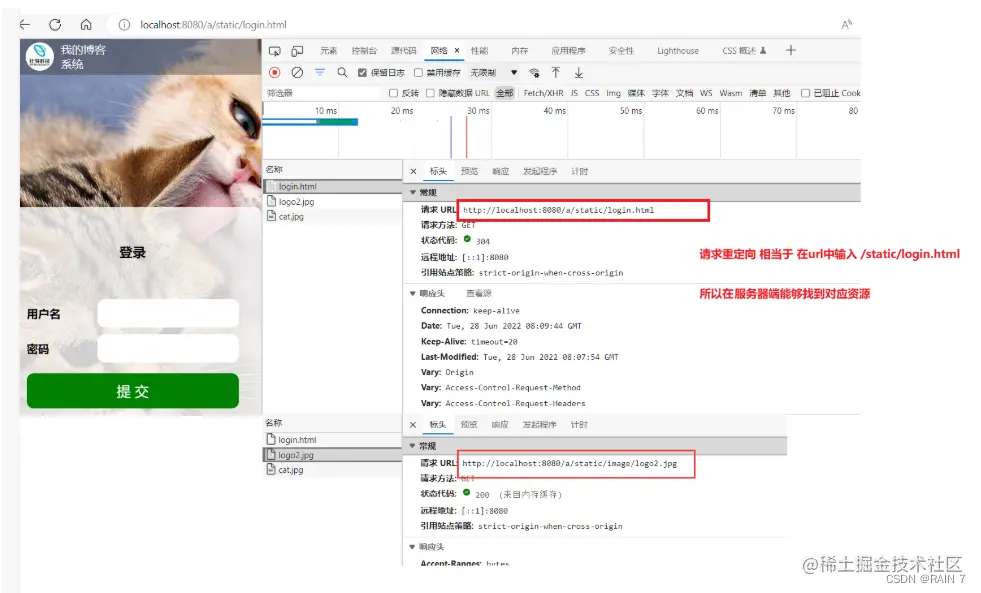Filter requests by JS type
981x593 pixels.
tap(574, 93)
